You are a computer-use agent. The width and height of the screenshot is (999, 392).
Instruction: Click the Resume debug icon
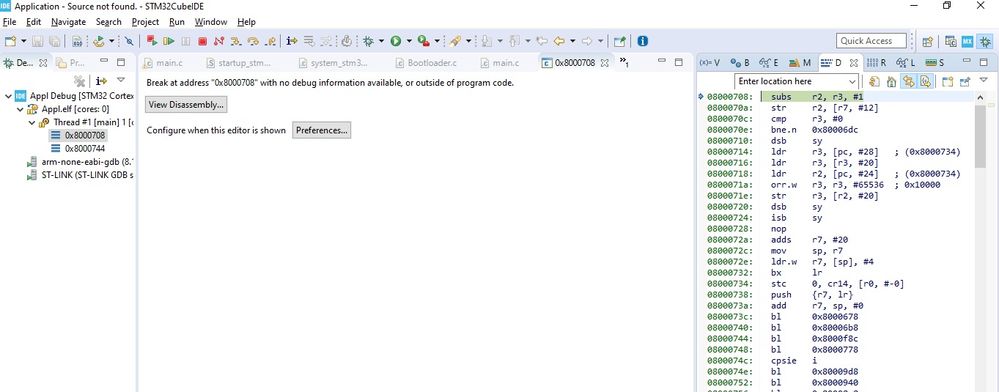tap(169, 41)
